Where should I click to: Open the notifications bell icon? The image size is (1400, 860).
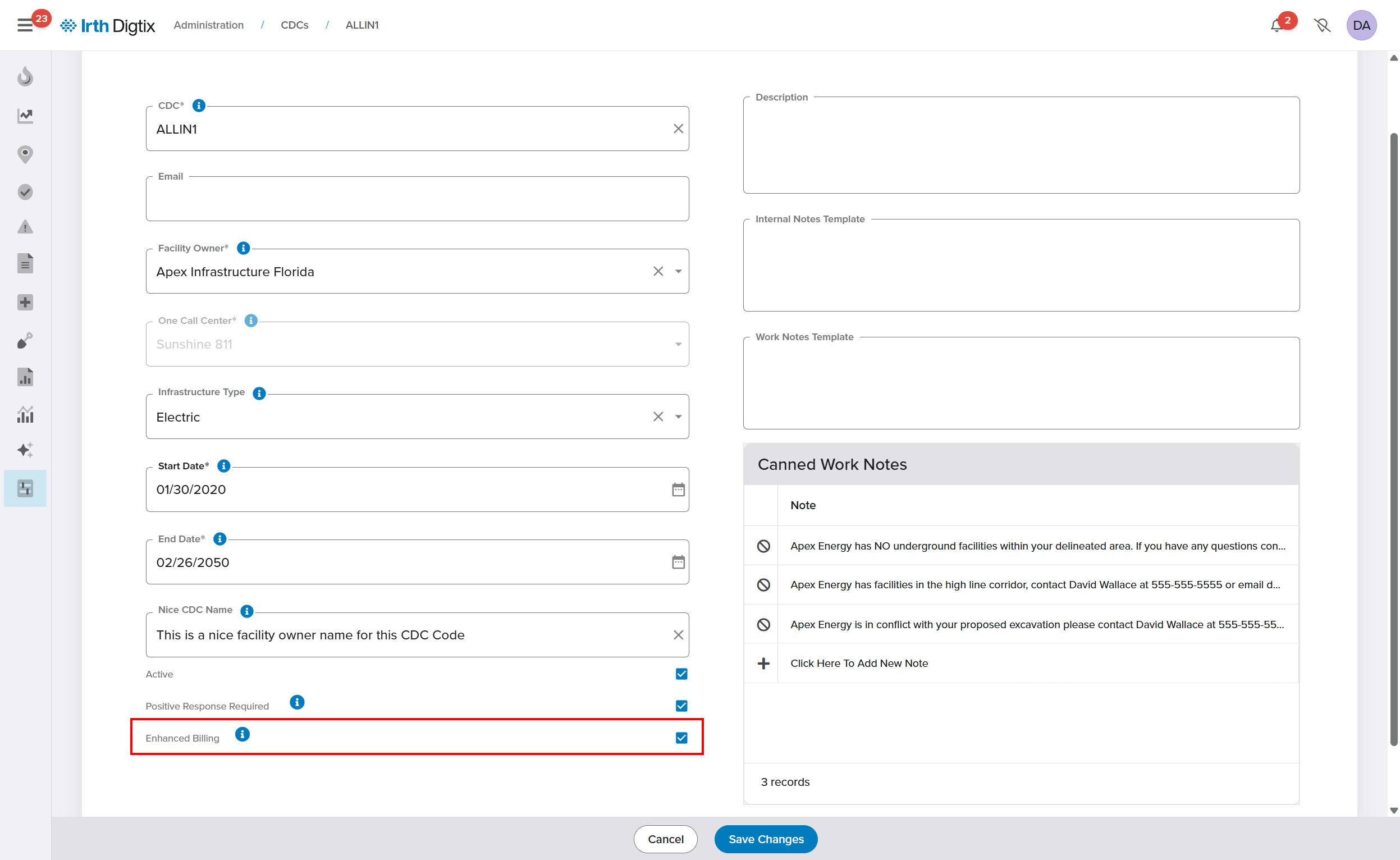coord(1277,26)
